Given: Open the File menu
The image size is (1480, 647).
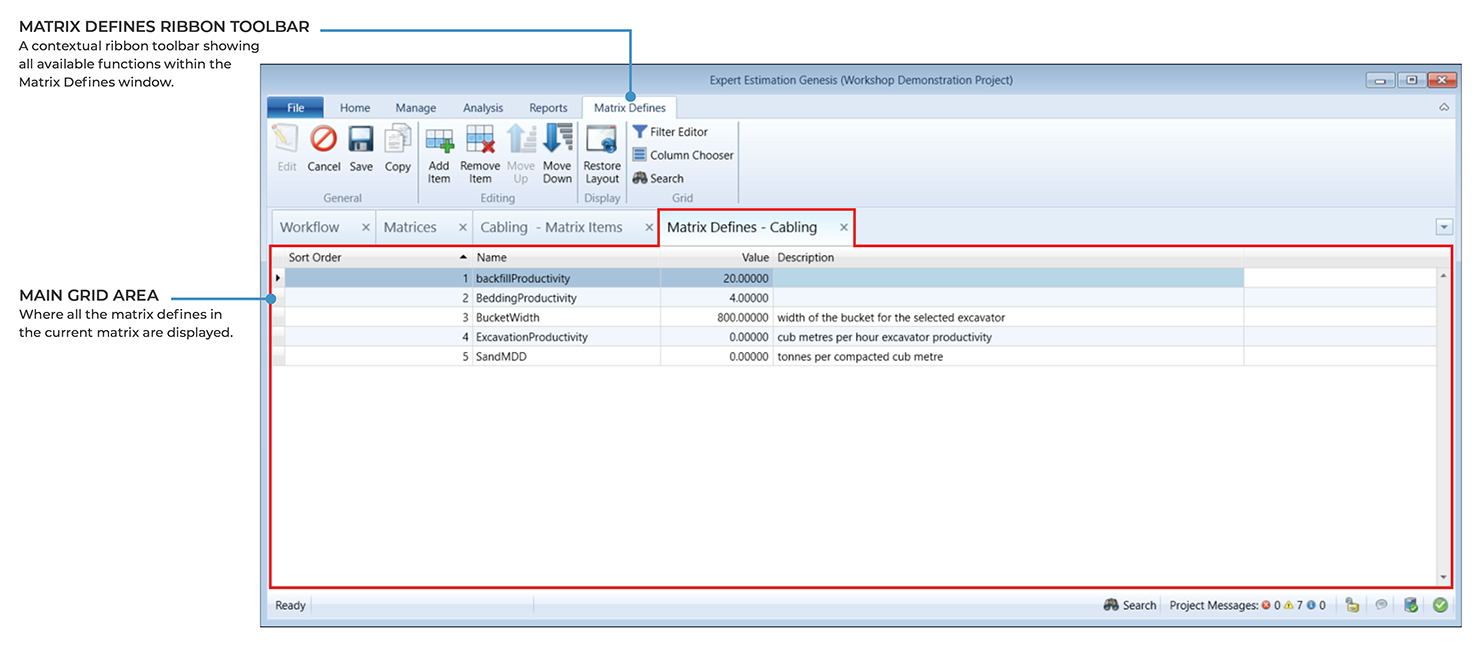Looking at the screenshot, I should tap(296, 108).
